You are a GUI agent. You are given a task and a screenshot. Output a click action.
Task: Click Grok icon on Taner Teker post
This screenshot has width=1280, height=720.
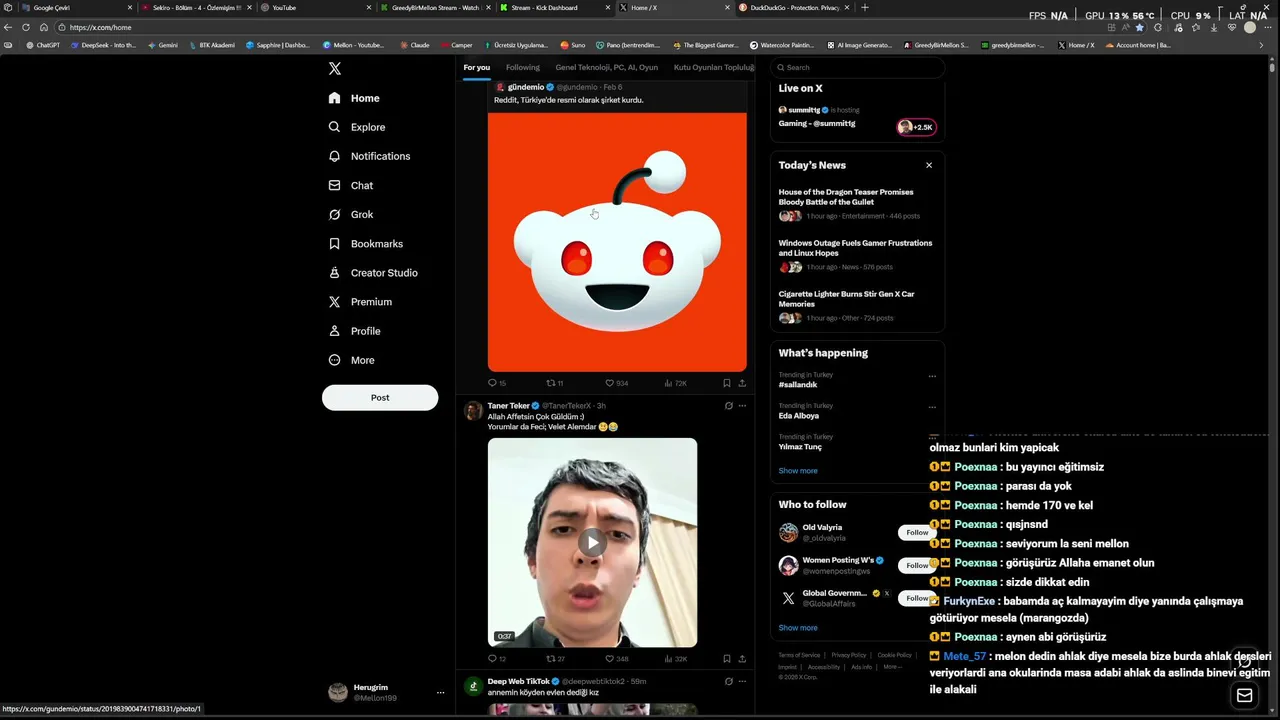pyautogui.click(x=728, y=406)
